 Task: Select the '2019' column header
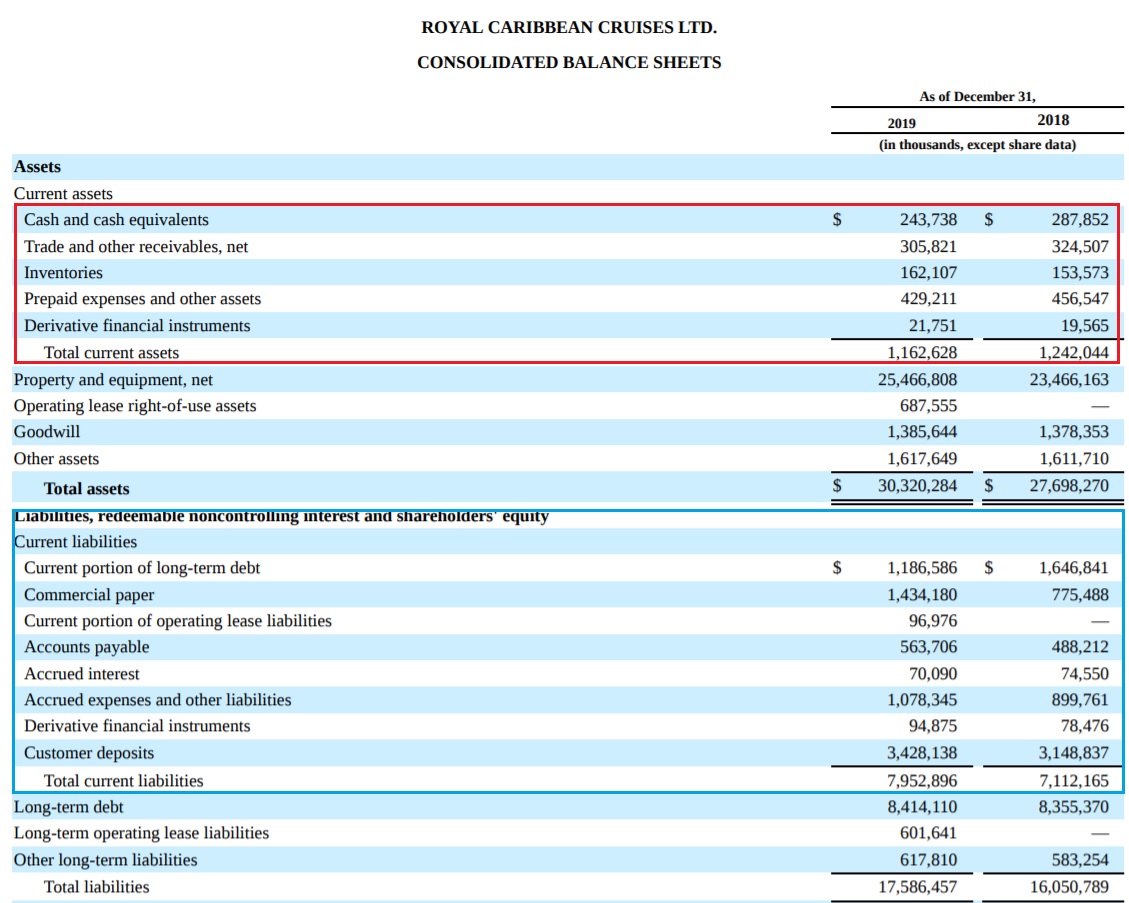(901, 123)
